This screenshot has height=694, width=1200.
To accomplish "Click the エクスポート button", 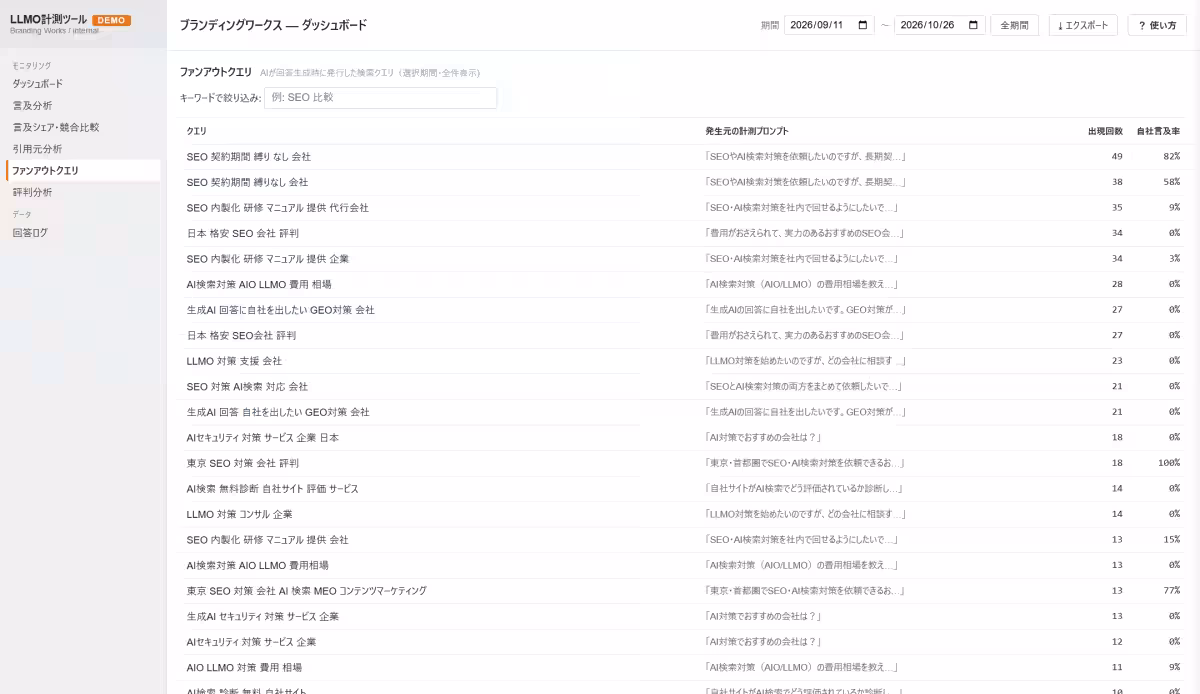I will 1083,25.
